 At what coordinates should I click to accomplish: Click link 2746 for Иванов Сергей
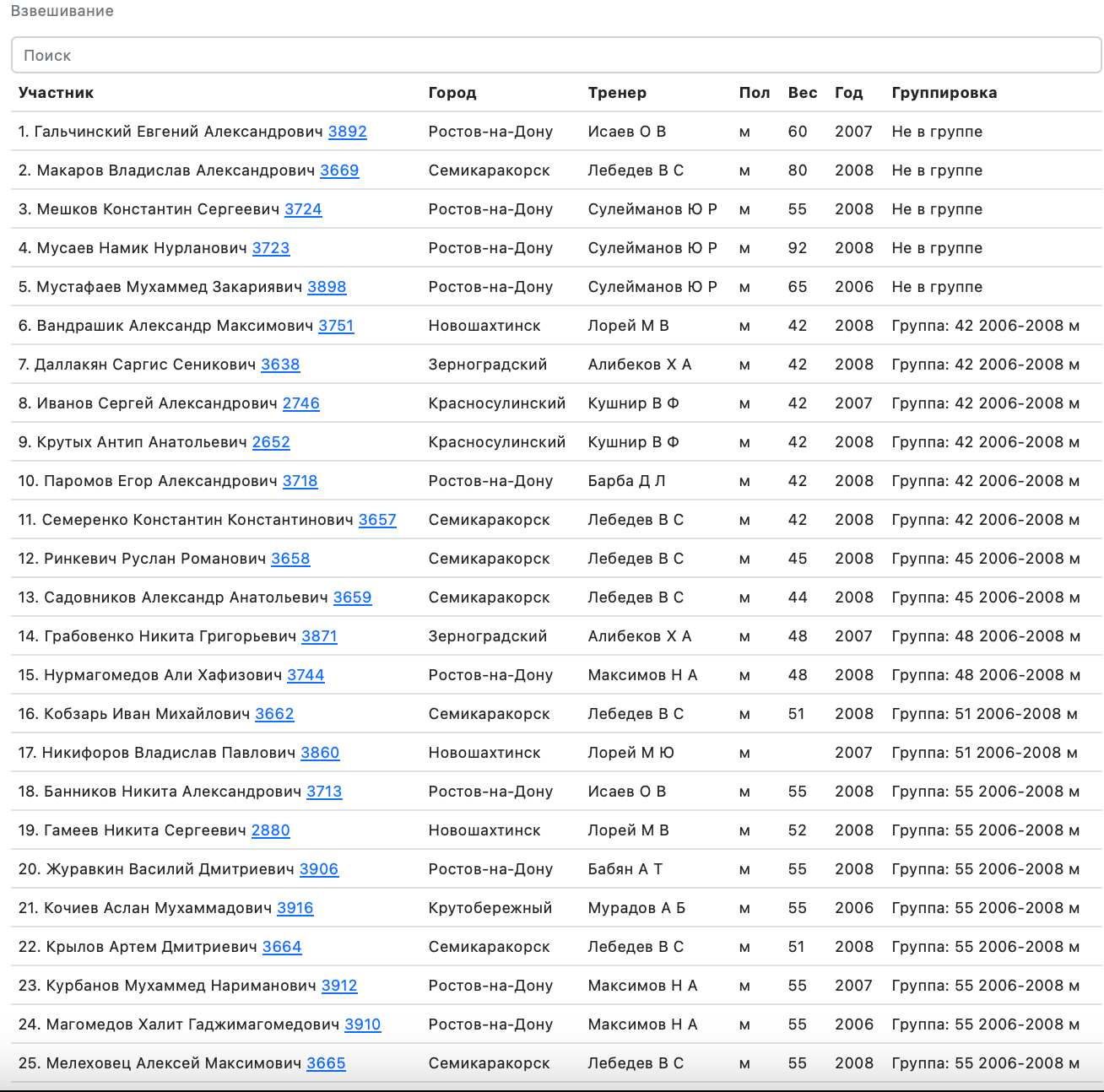click(x=301, y=403)
